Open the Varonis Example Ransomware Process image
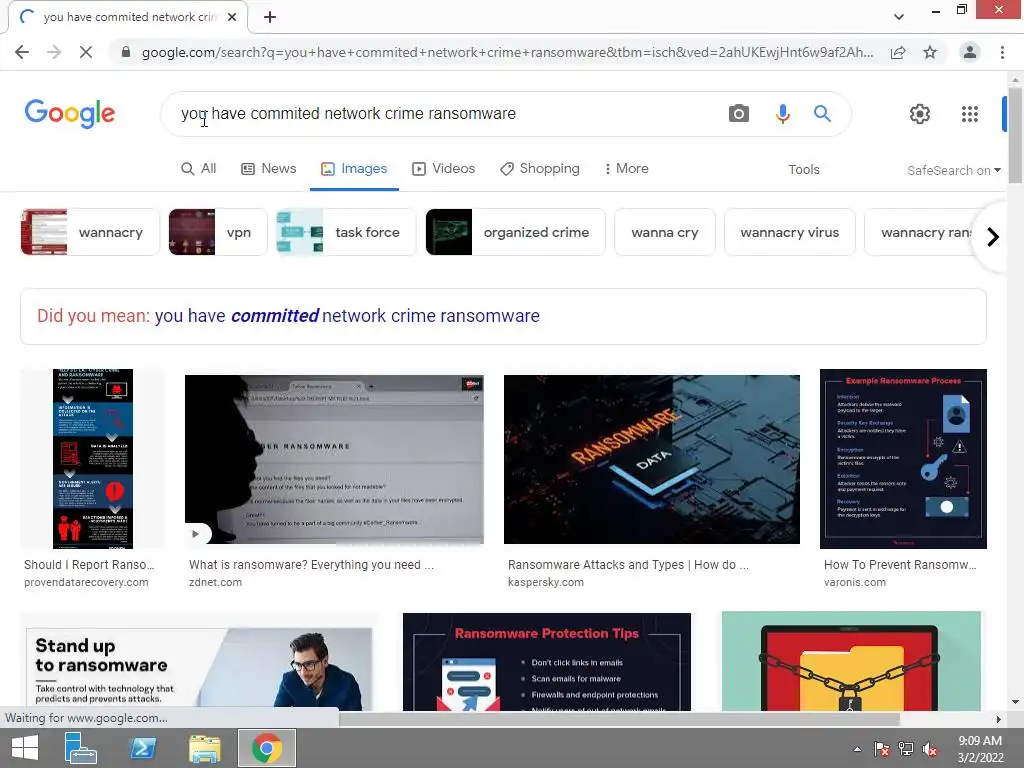This screenshot has height=768, width=1024. coord(903,458)
